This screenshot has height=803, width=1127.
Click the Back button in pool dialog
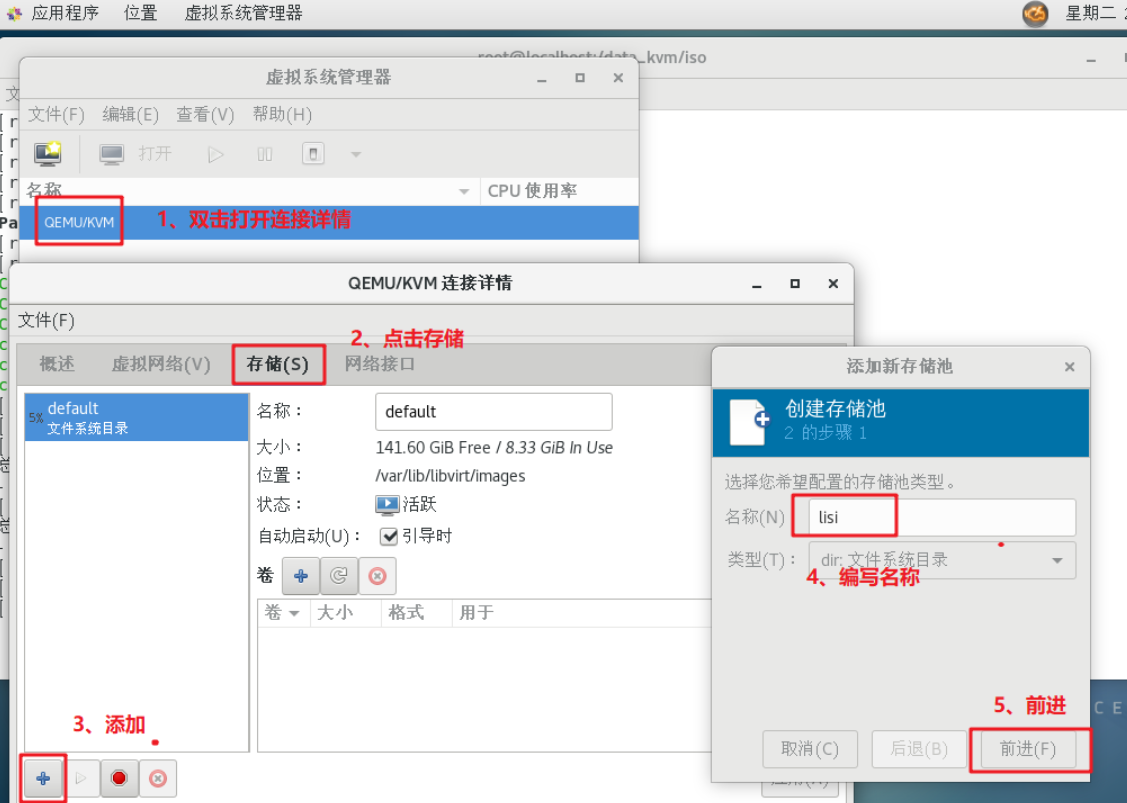919,749
